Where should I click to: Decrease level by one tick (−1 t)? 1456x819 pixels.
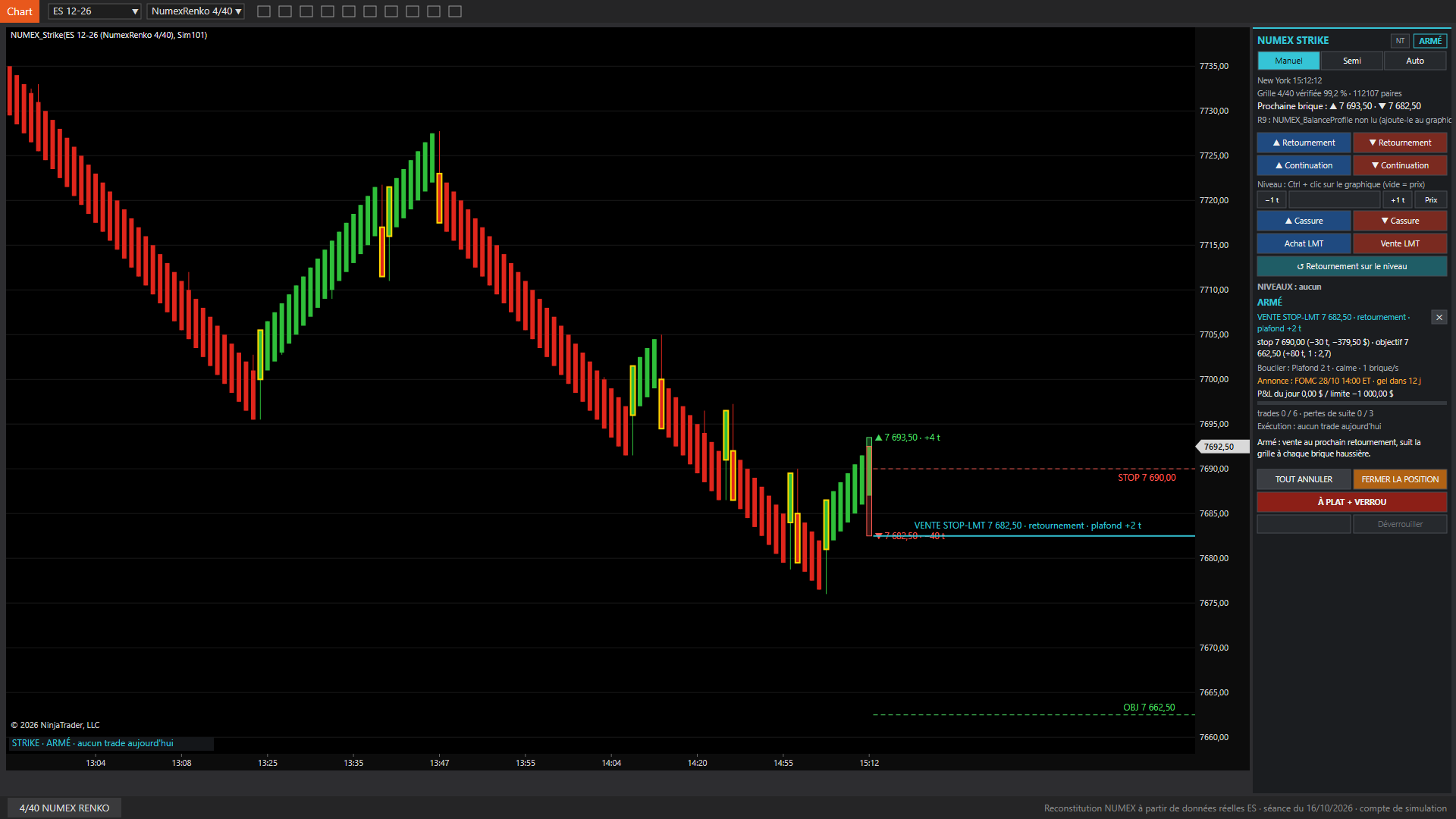pos(1272,200)
